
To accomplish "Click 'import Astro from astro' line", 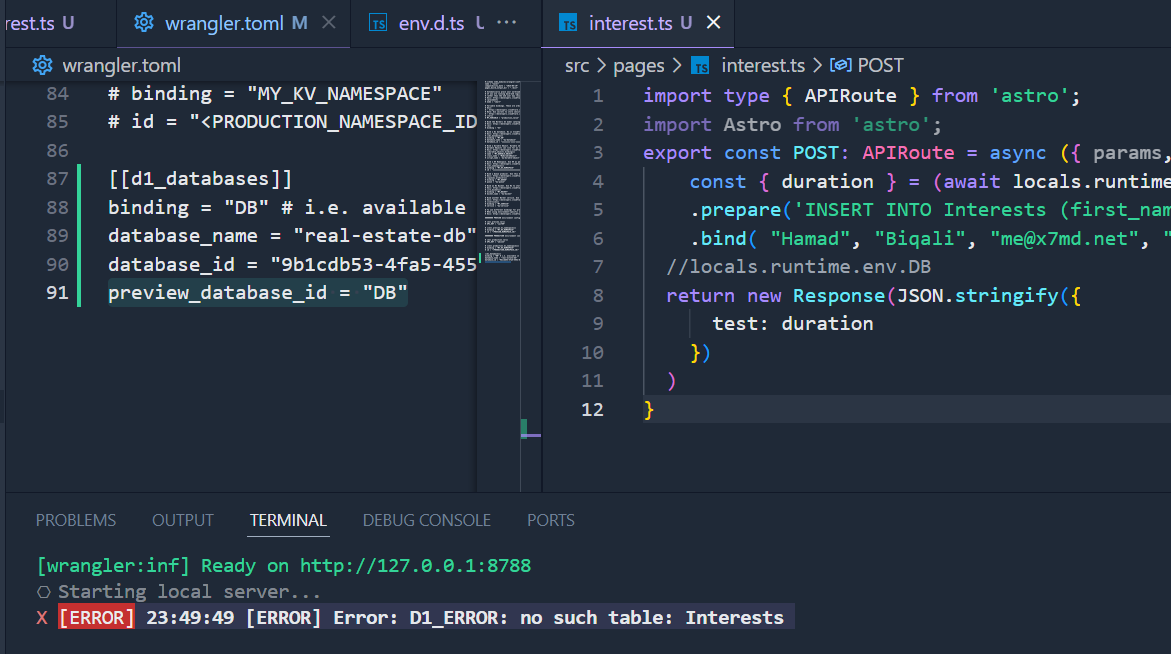I will [x=792, y=125].
